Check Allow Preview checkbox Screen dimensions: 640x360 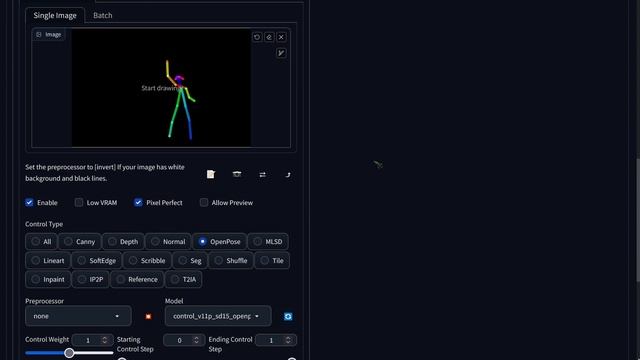point(204,202)
